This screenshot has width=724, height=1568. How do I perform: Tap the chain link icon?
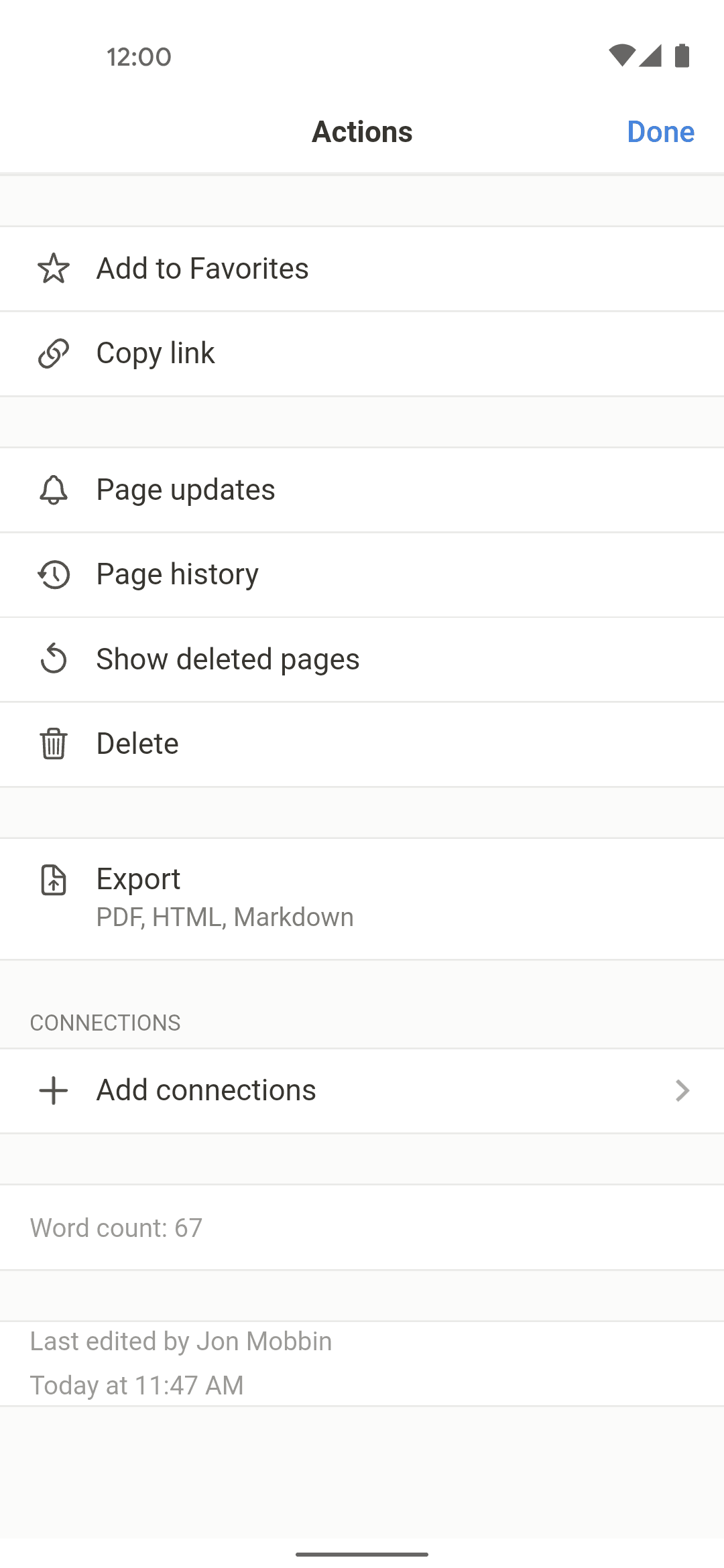click(54, 353)
